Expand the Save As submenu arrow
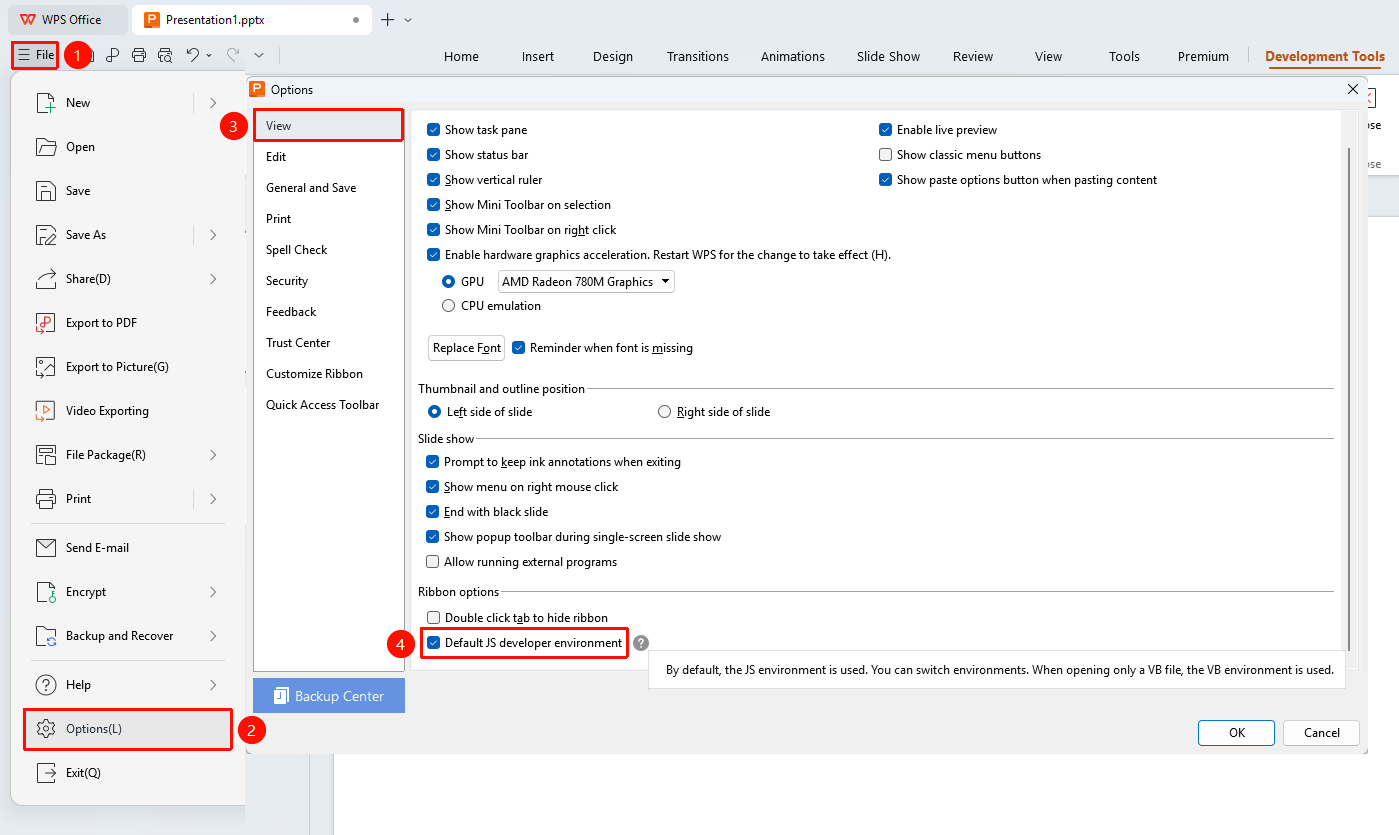 coord(213,235)
